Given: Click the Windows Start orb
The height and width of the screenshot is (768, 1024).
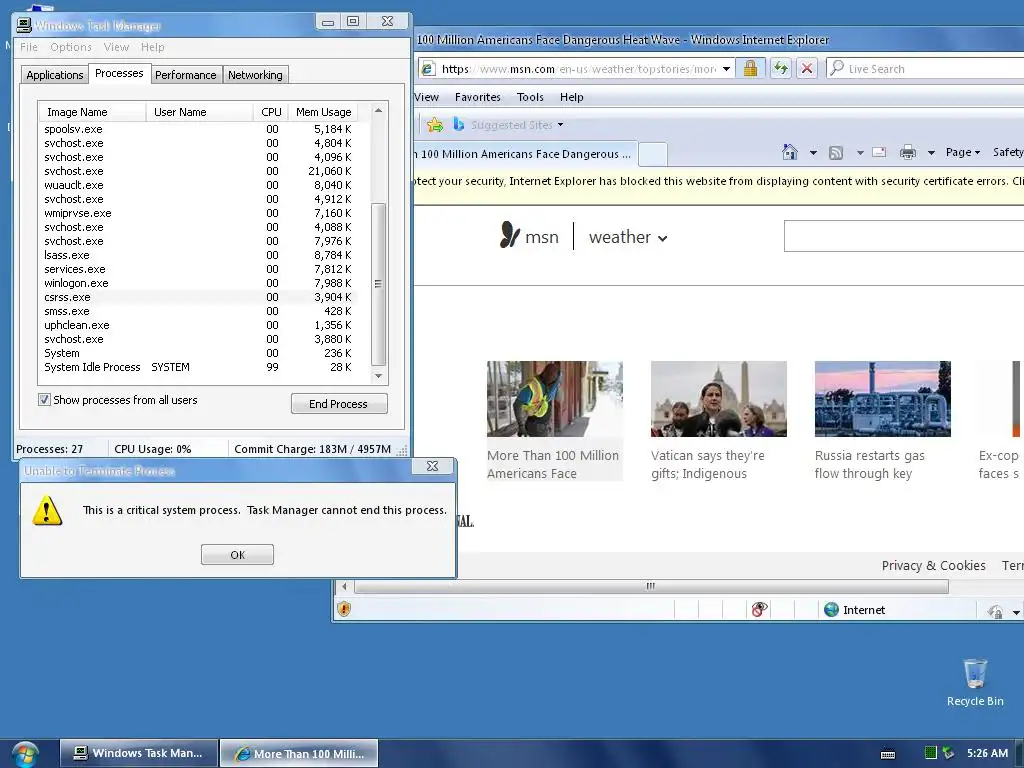Looking at the screenshot, I should (25, 754).
